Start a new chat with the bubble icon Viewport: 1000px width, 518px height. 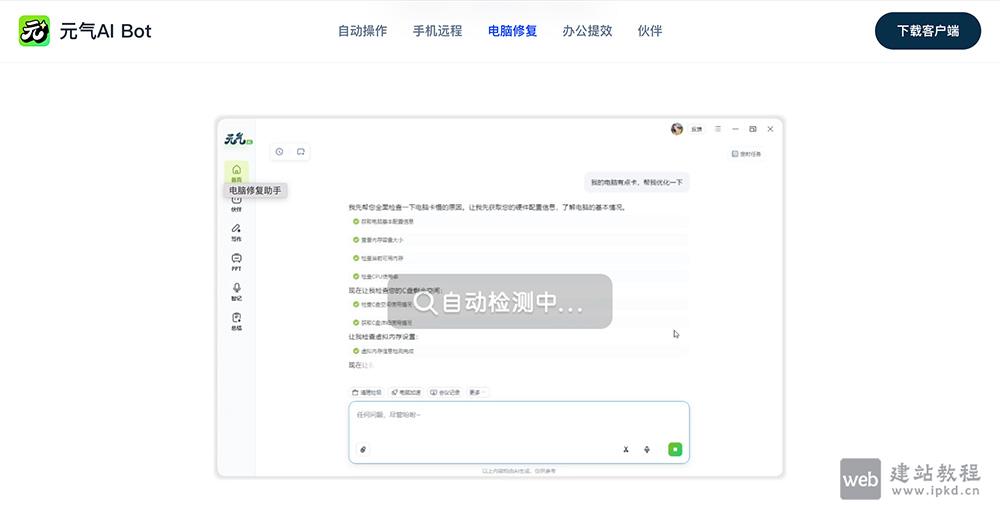pos(300,152)
